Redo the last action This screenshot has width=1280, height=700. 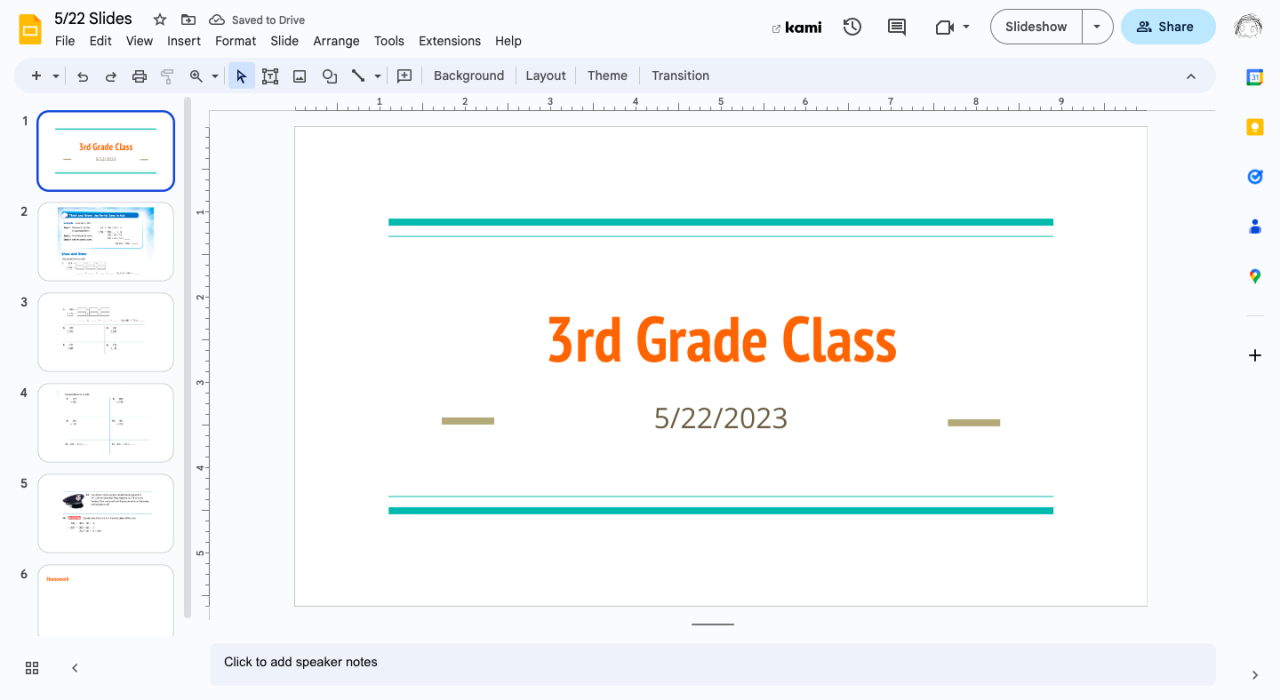(111, 76)
